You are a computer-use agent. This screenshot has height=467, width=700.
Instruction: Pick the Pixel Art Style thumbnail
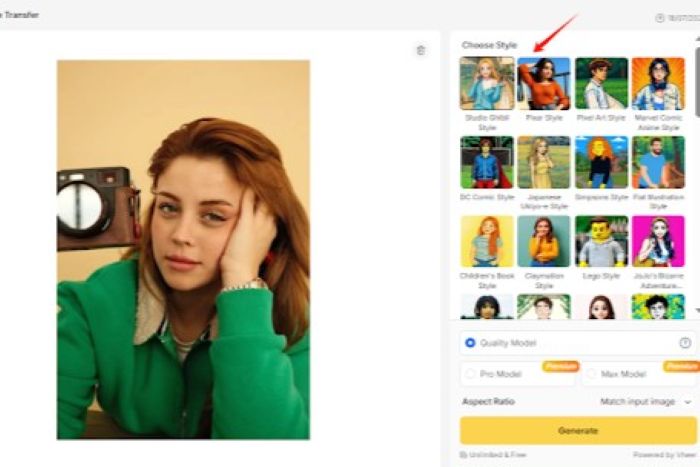pyautogui.click(x=601, y=83)
